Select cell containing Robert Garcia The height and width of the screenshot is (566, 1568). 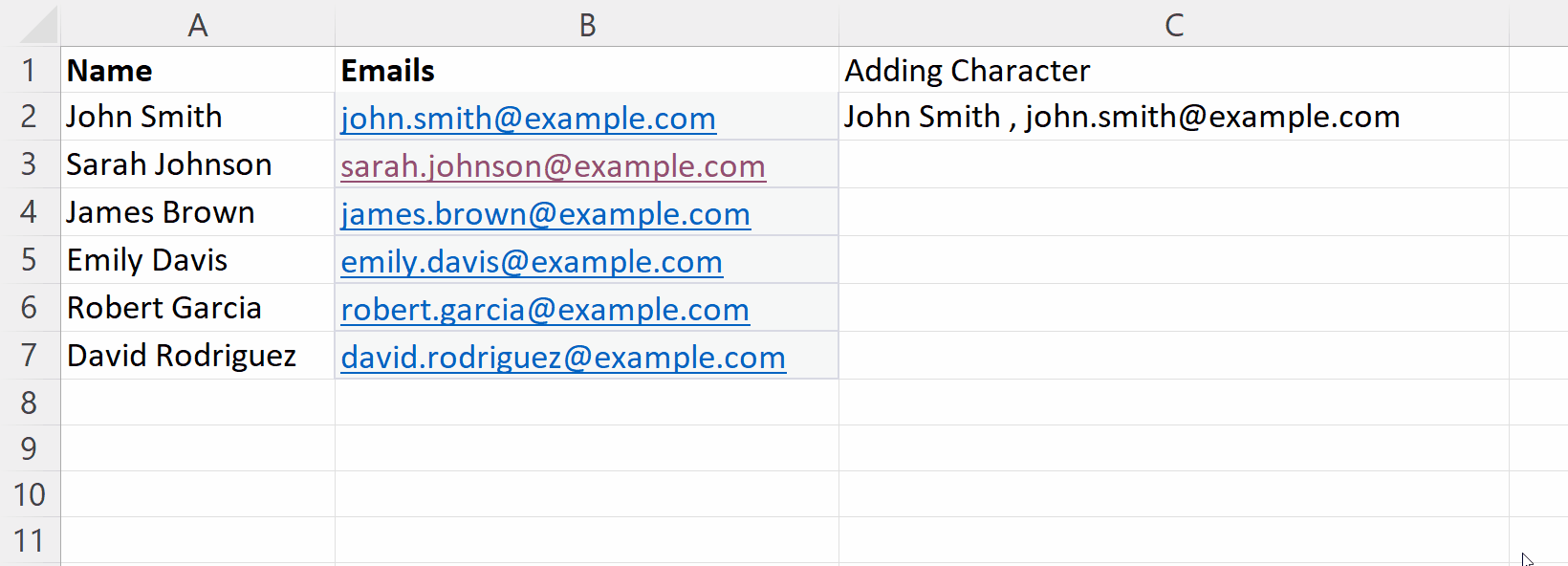198,308
